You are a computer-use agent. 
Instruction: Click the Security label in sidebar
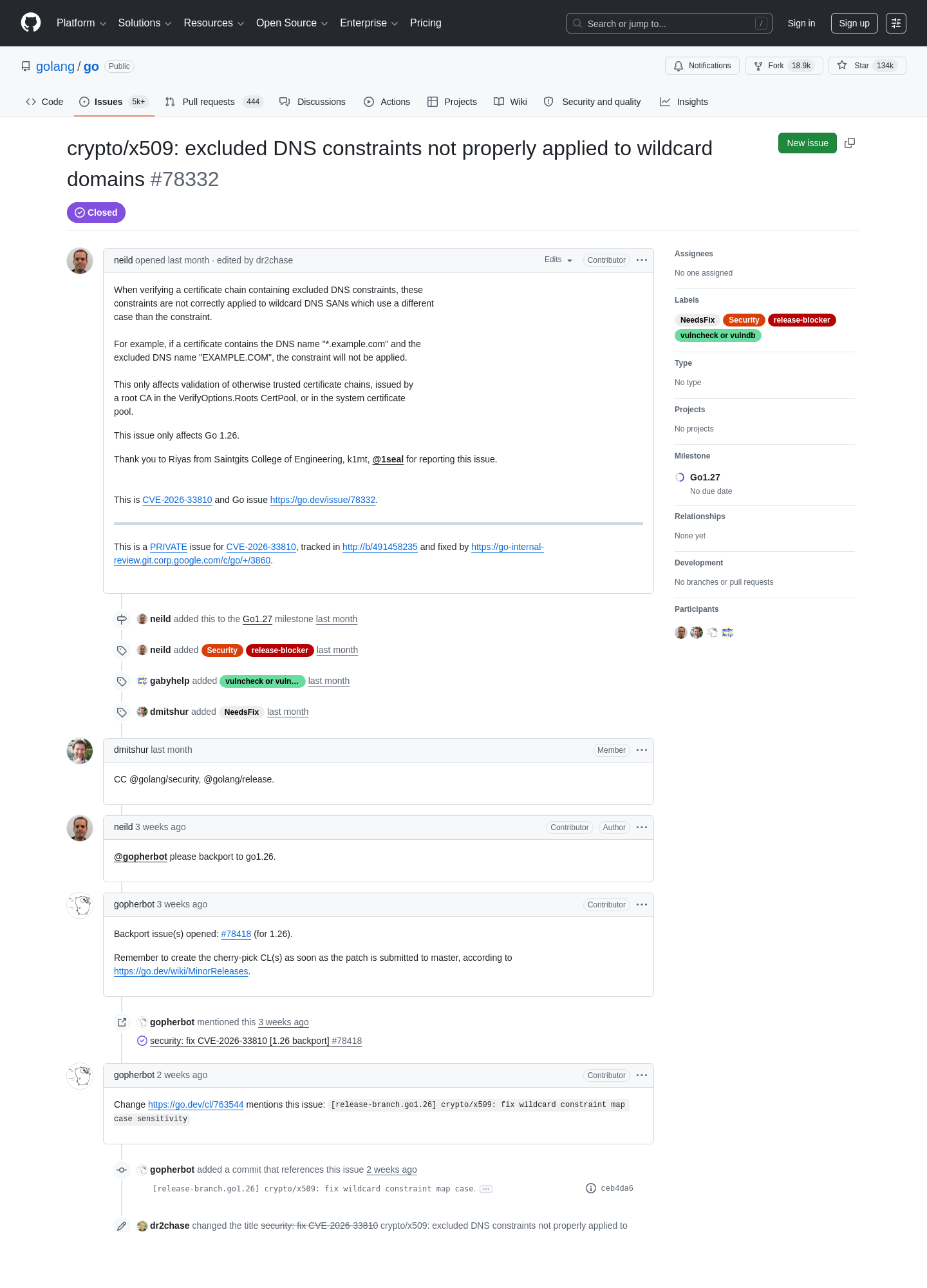744,320
